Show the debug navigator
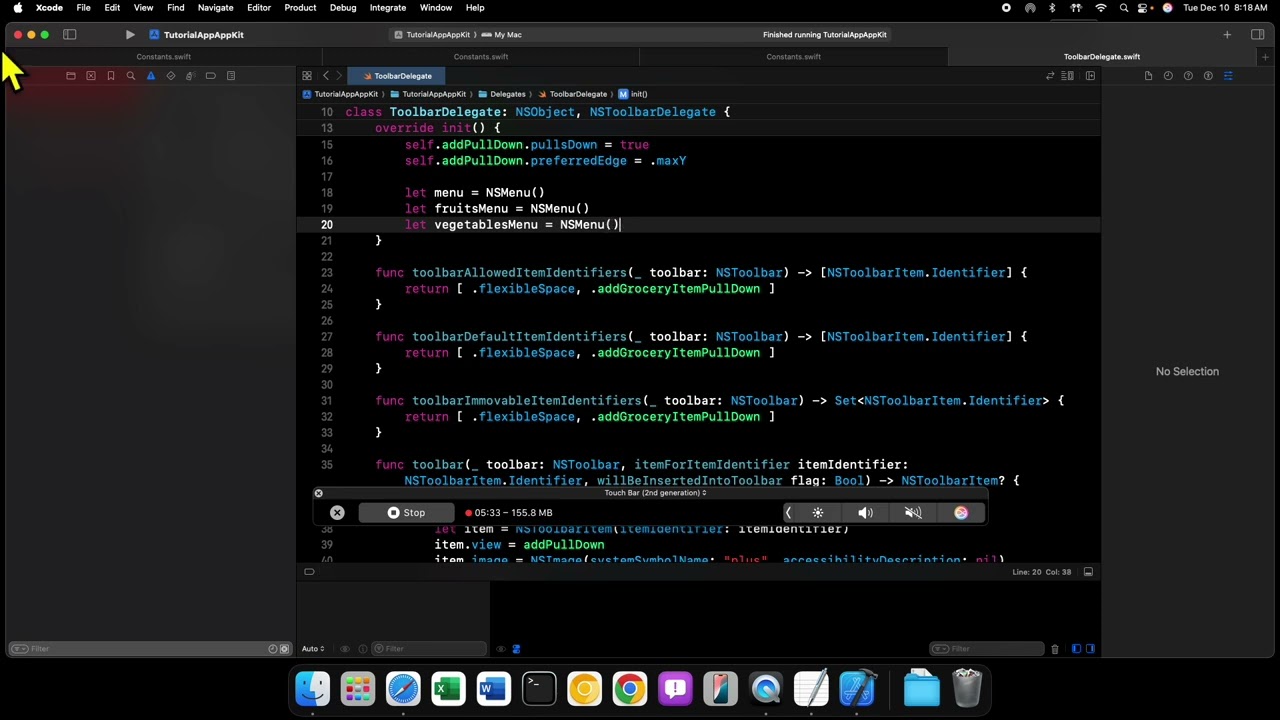The height and width of the screenshot is (720, 1280). tap(190, 76)
